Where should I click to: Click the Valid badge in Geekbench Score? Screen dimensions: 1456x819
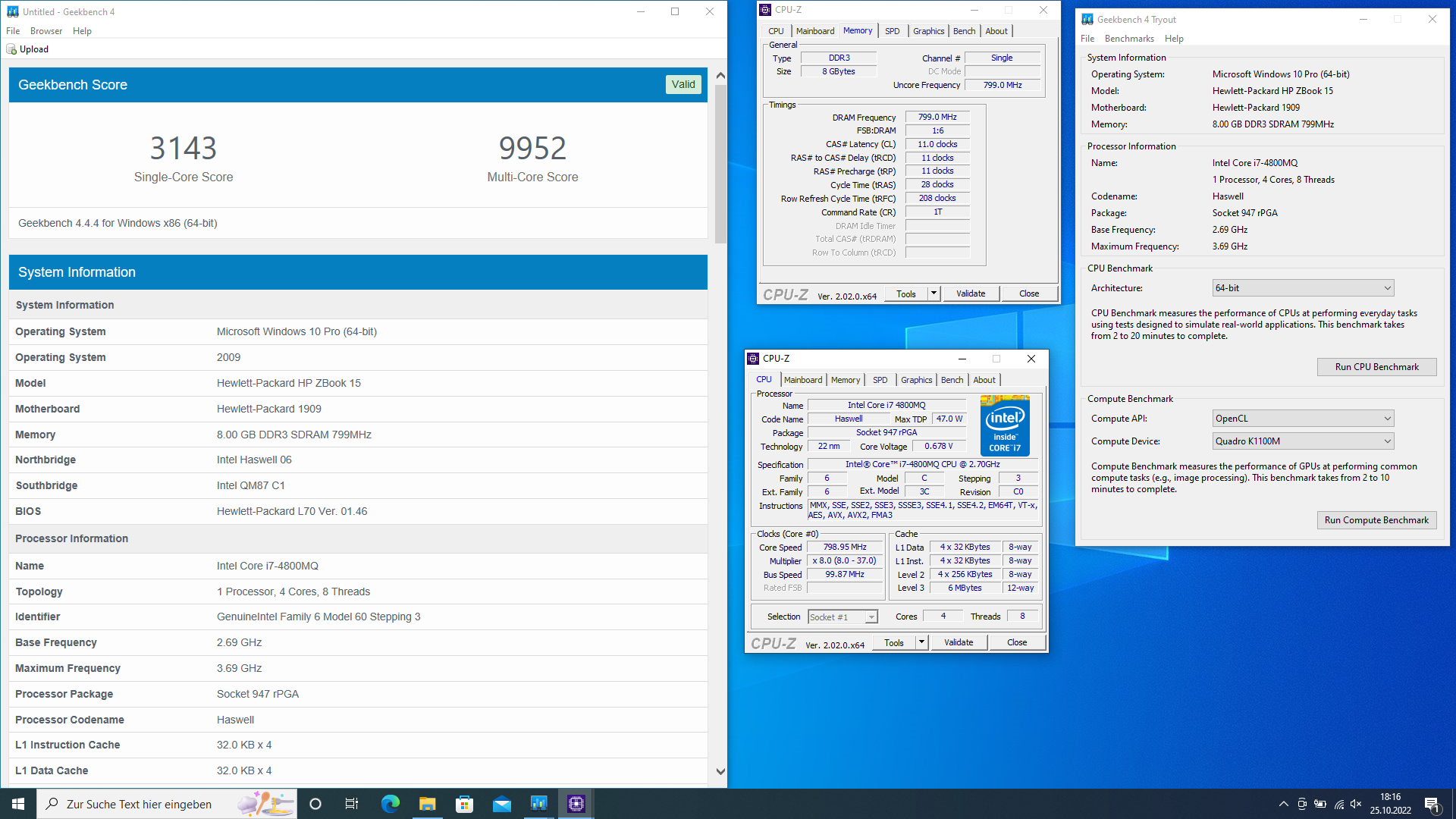[x=683, y=85]
